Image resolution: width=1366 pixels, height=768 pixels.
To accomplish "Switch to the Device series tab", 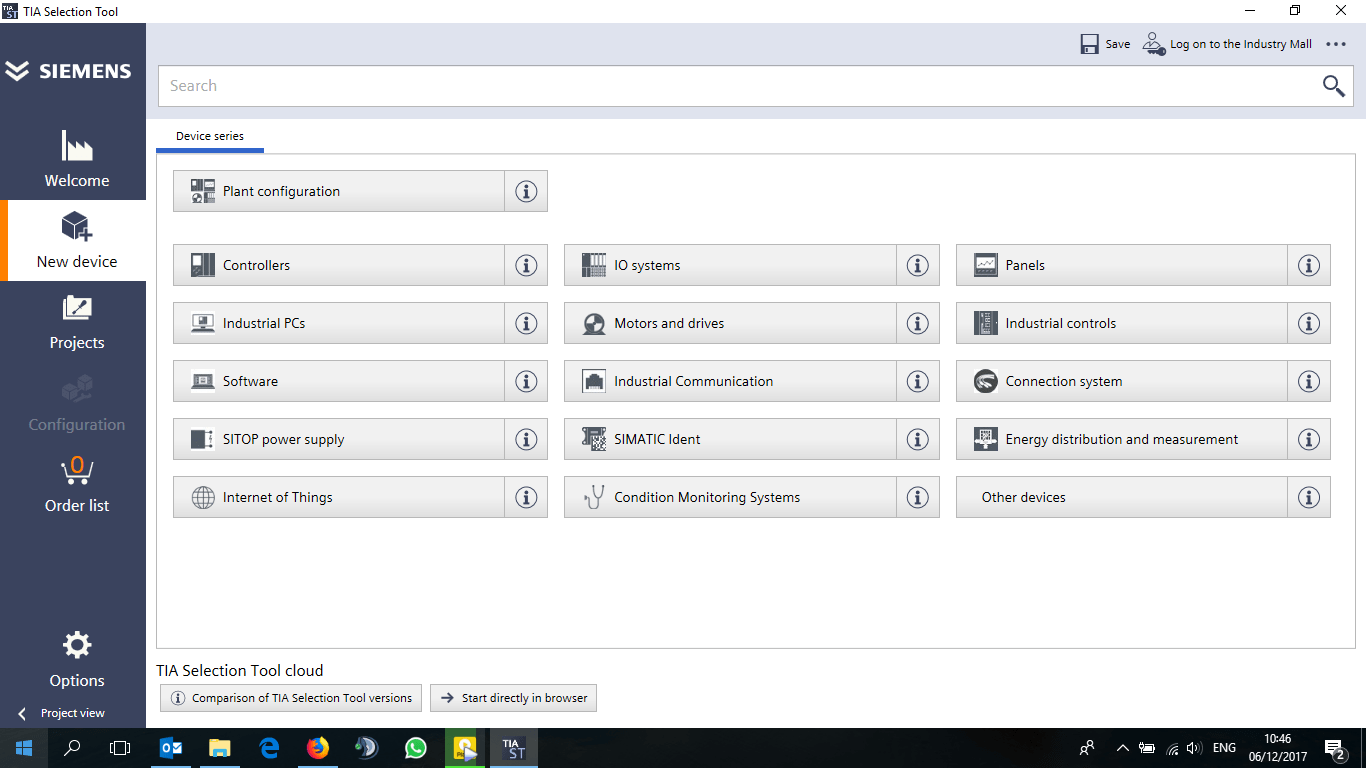I will tap(210, 136).
